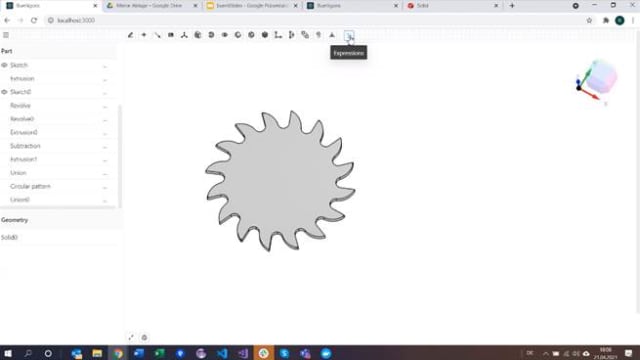Open the options menu on Union row
Screen dimensions: 640x360
click(x=105, y=173)
